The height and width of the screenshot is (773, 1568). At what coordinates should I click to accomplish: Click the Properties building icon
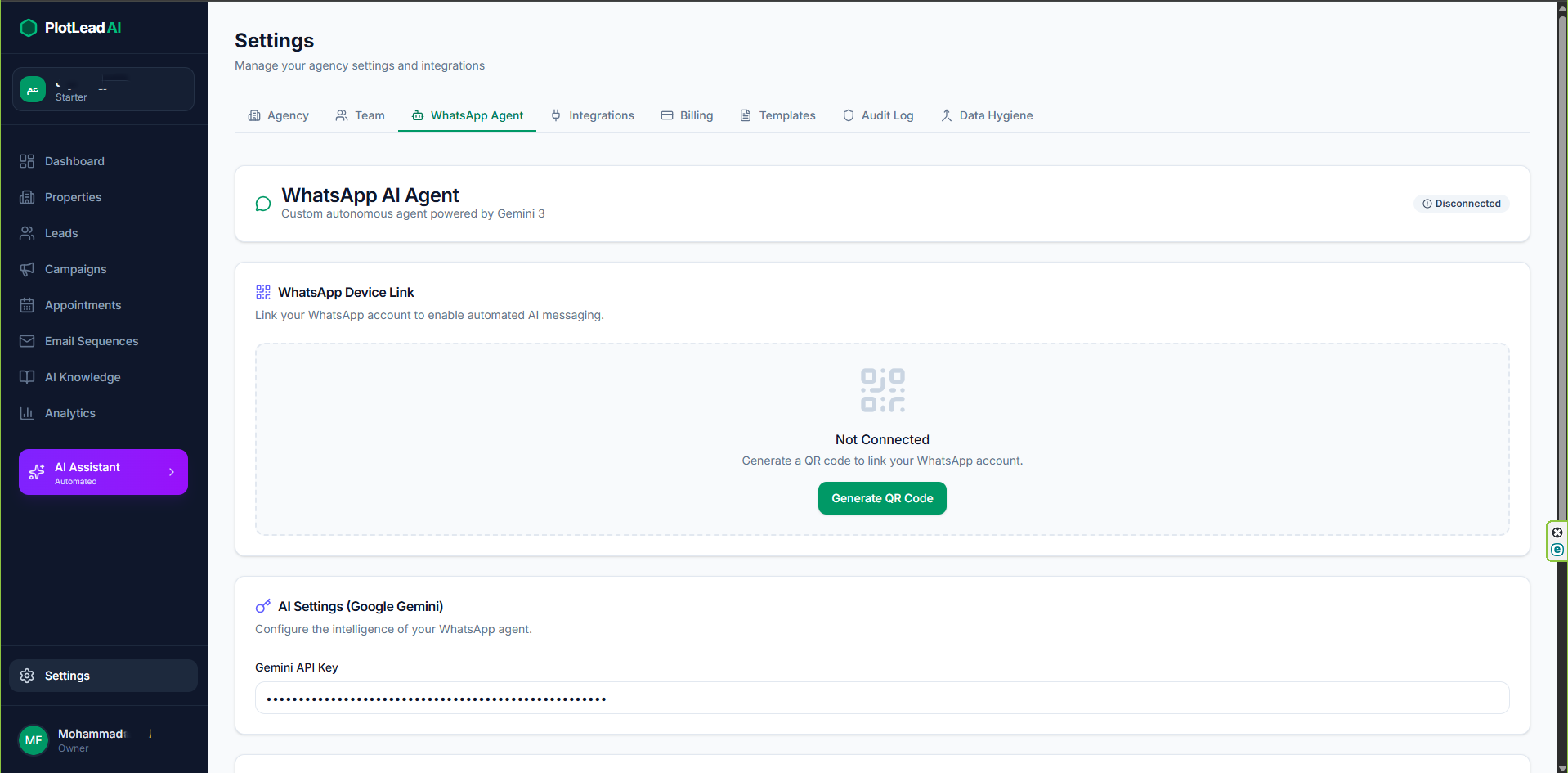pos(27,197)
